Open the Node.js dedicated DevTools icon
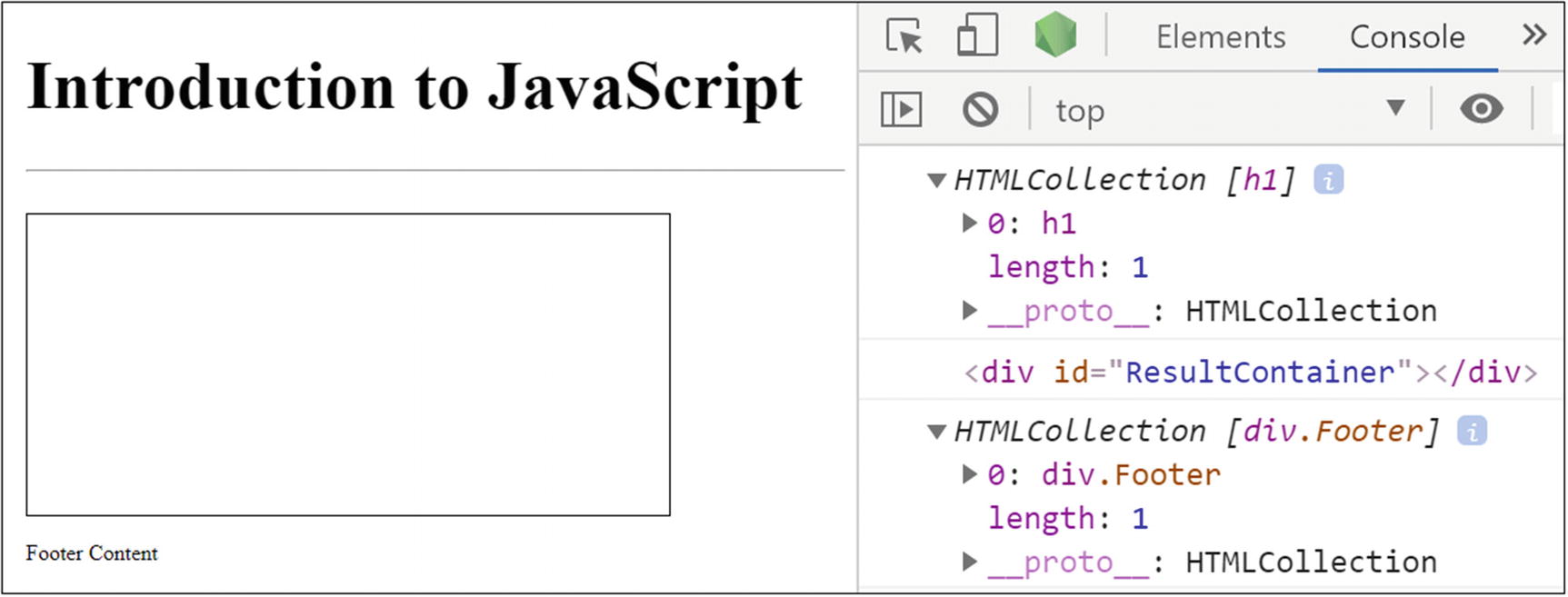 click(x=1054, y=36)
